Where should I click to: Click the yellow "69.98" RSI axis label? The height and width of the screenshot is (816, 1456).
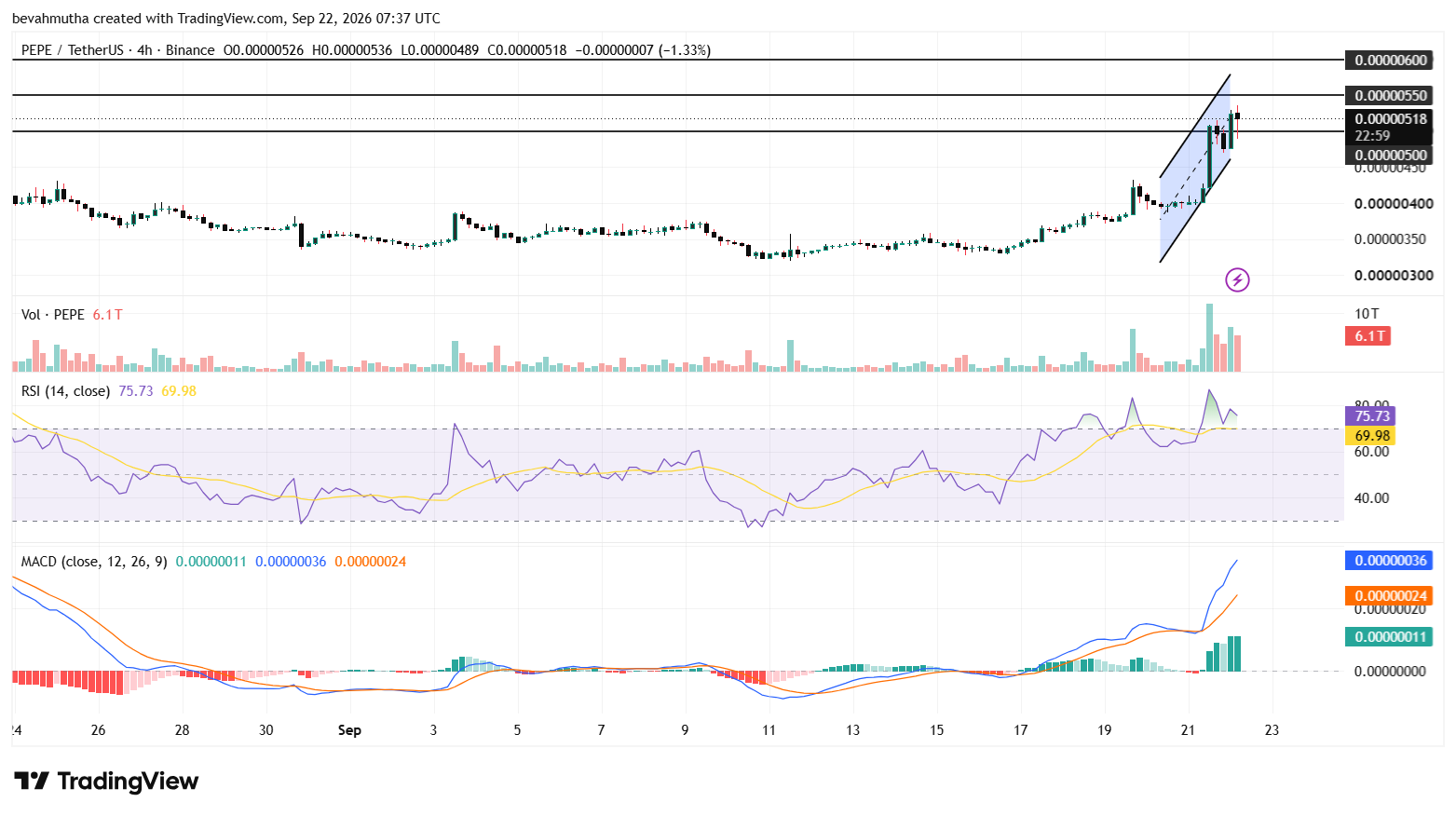click(x=1370, y=436)
